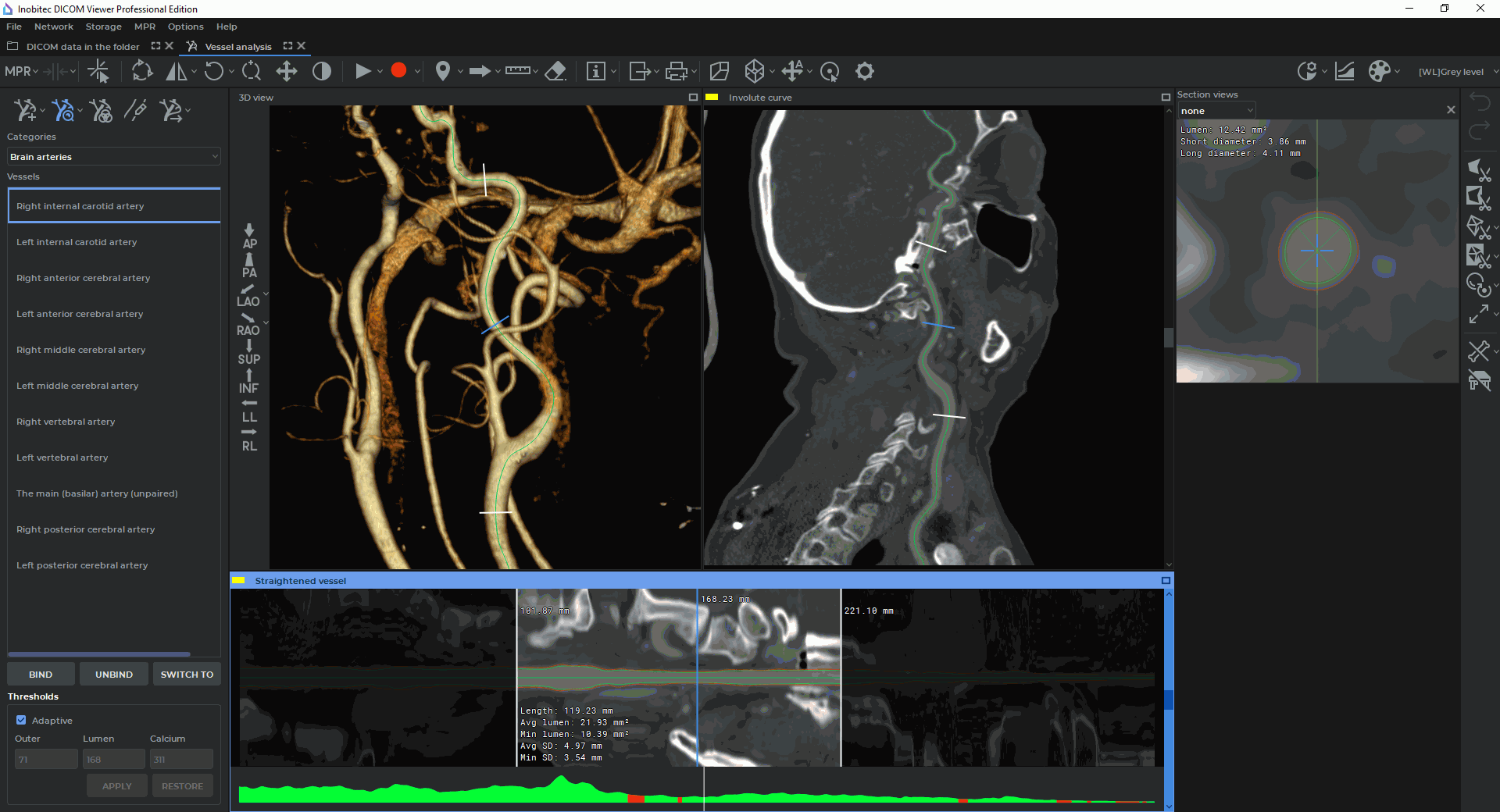Click the zoom tool icon
Screen dimensions: 1500x812
[x=252, y=71]
